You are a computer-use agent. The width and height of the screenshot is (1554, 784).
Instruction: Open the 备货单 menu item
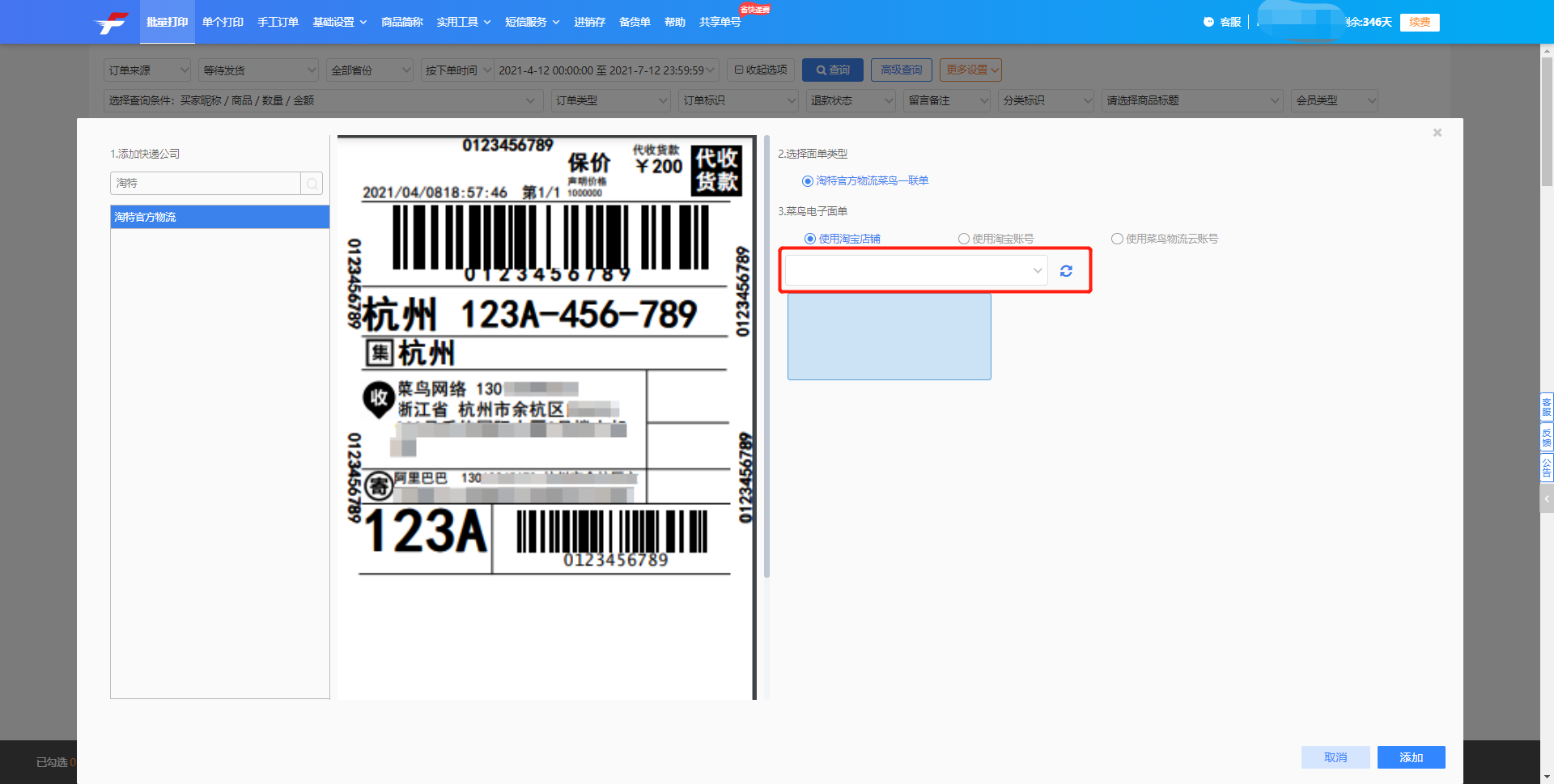click(635, 22)
